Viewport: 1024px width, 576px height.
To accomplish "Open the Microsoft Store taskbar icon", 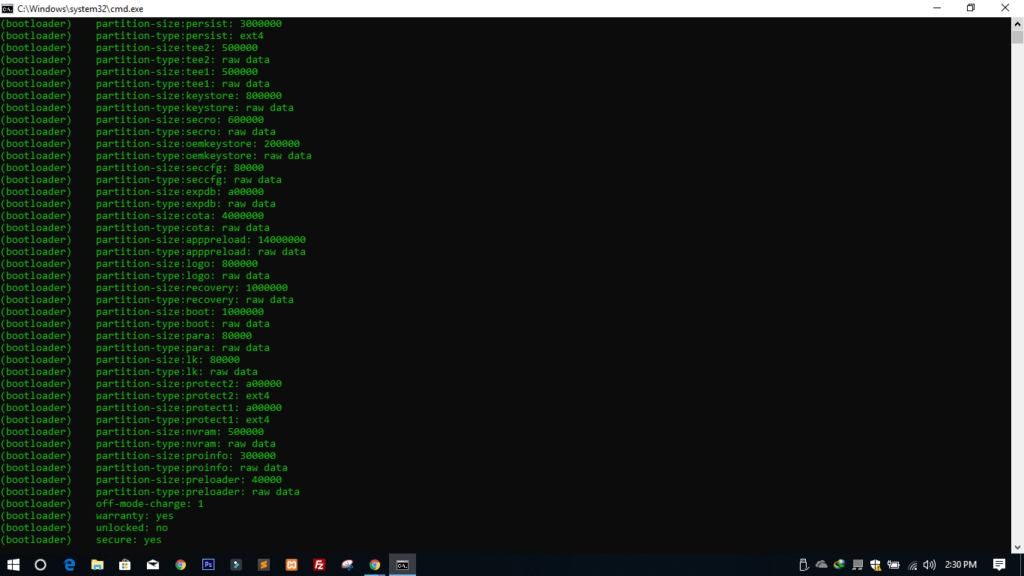I will (x=125, y=565).
